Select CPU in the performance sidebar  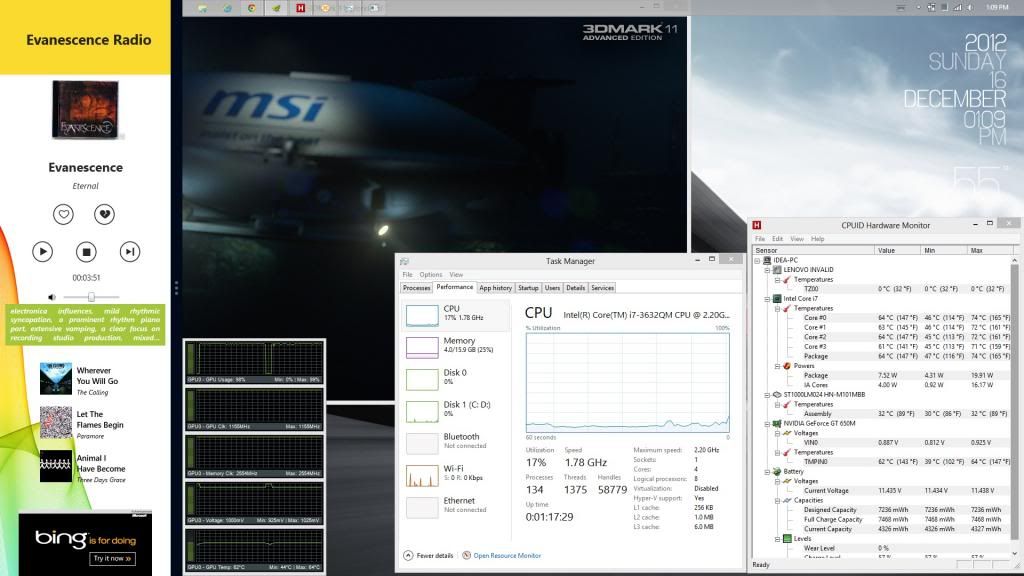pyautogui.click(x=456, y=315)
